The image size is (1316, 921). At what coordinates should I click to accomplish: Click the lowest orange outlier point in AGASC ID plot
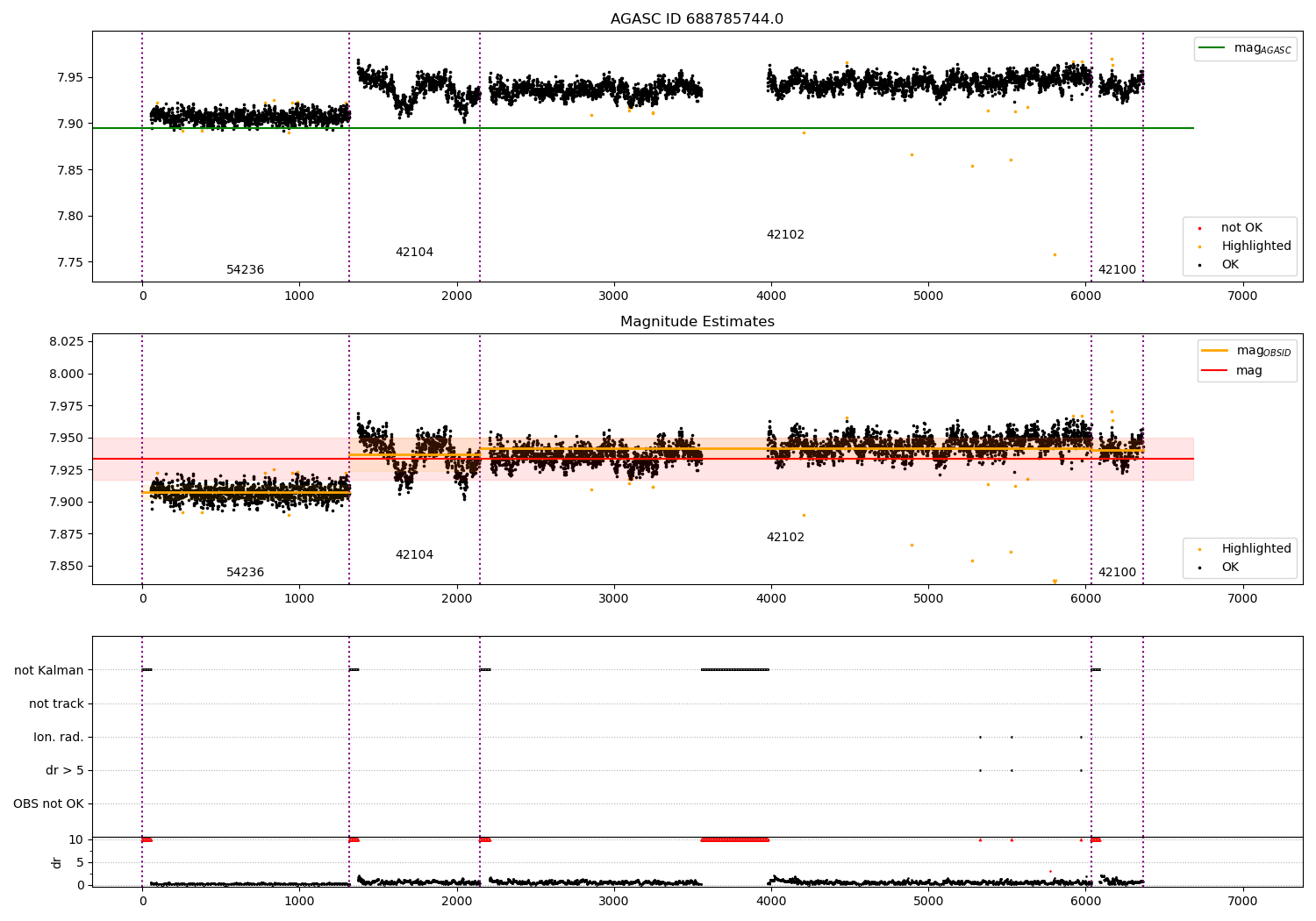(x=1055, y=254)
